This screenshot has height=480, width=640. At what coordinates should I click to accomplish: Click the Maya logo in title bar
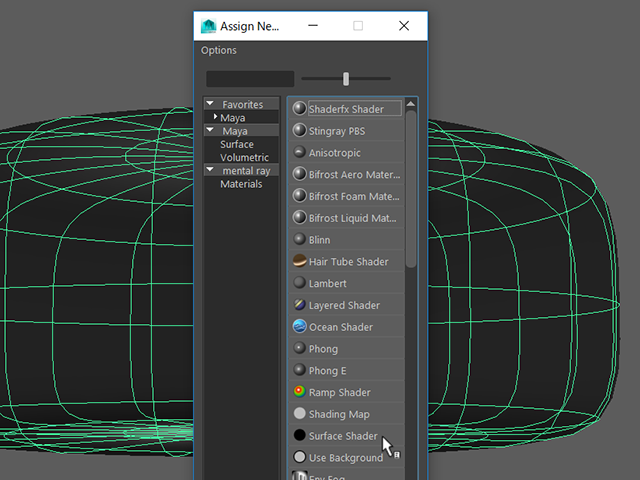pyautogui.click(x=208, y=26)
